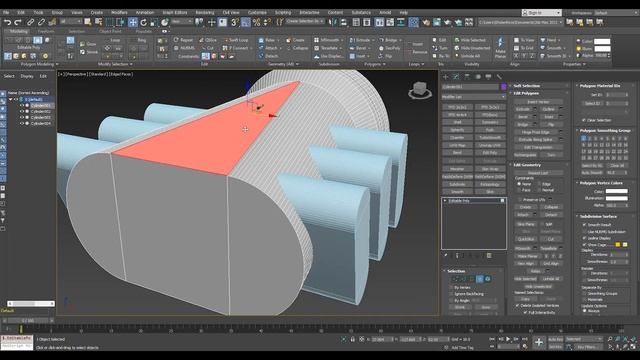Click the selection lock toggle in status bar

[353, 339]
